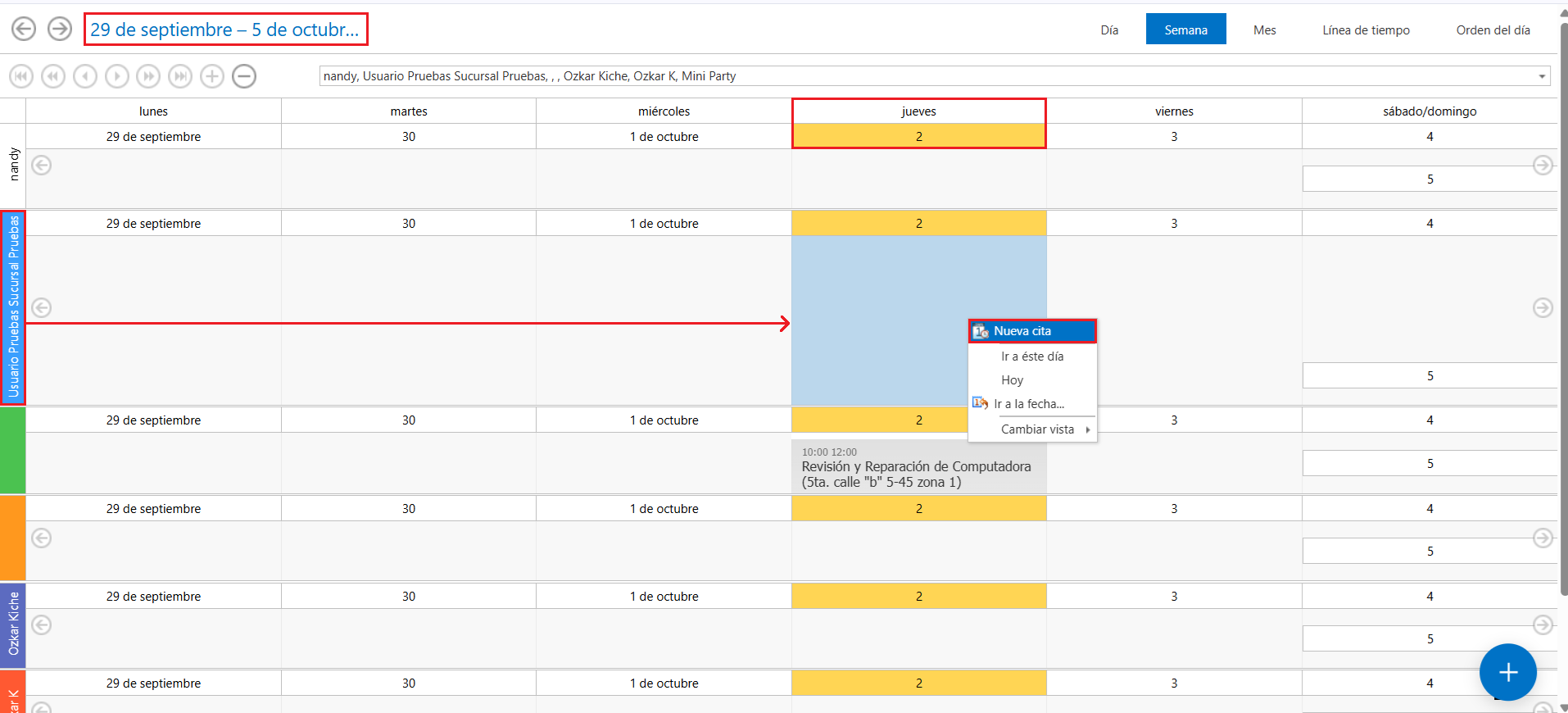Switch to the Día view tab
Image resolution: width=1568 pixels, height=713 pixels.
1109,30
